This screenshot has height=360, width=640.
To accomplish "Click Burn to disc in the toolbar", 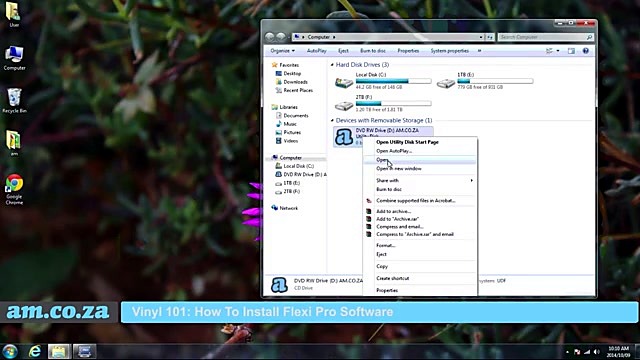I will [x=373, y=51].
